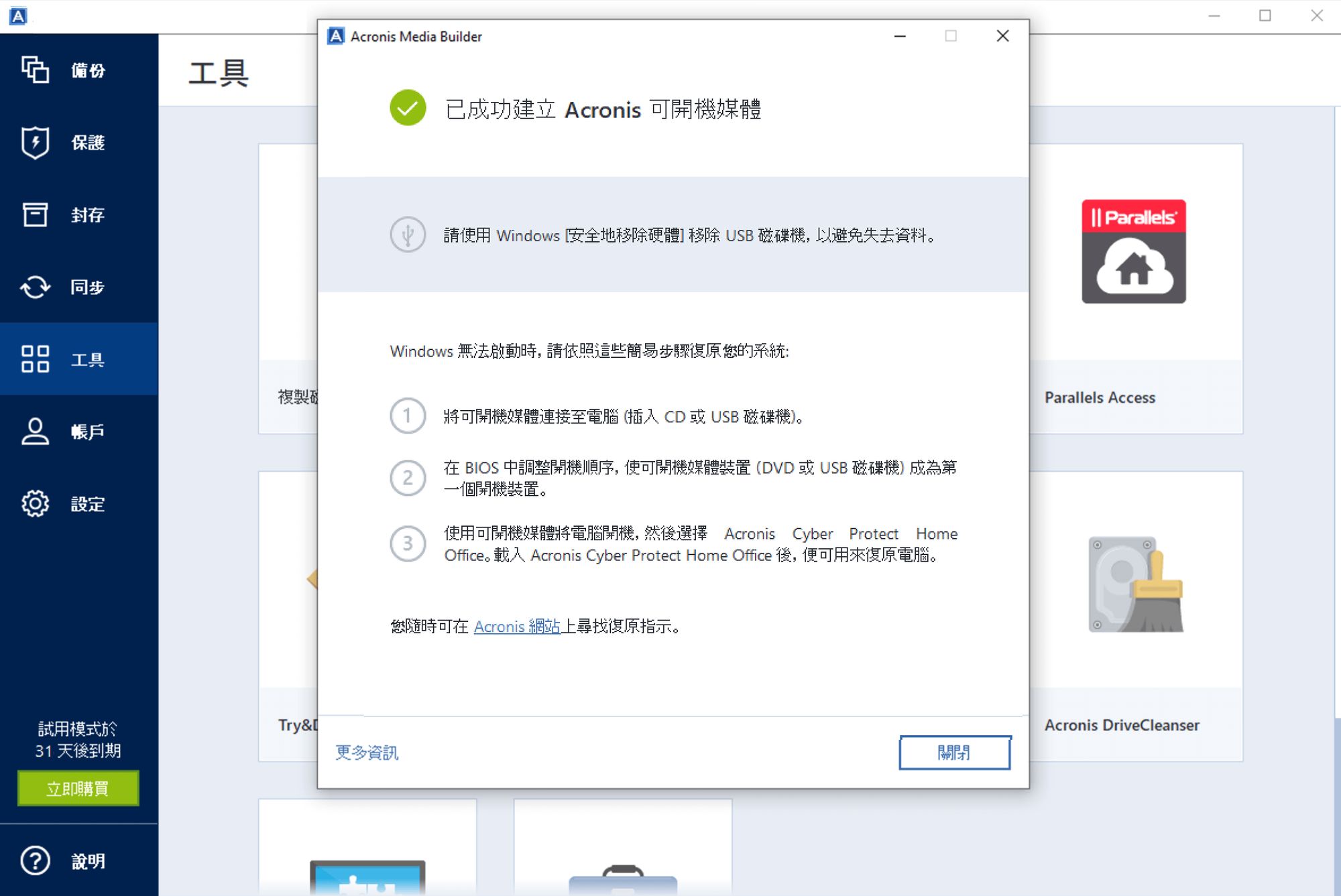Click the monitor puzzle tool card thumbnail
The height and width of the screenshot is (896, 1341).
click(x=367, y=877)
